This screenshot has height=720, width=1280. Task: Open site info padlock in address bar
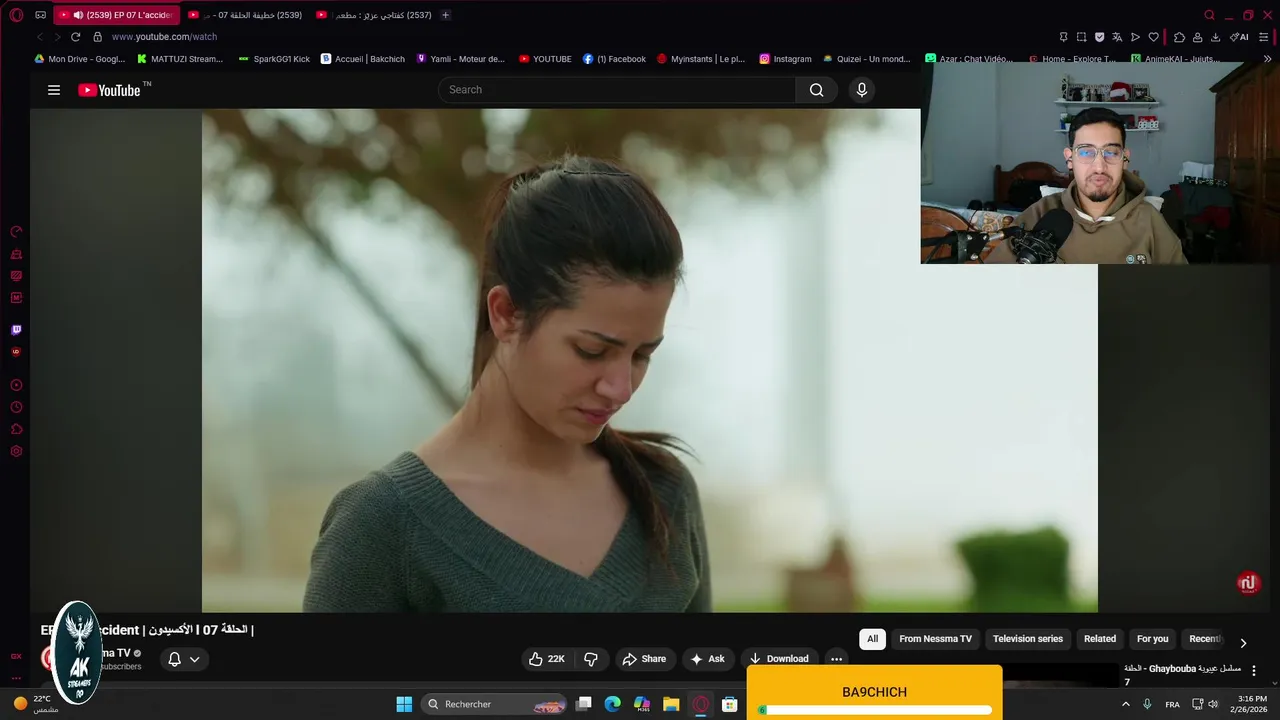97,37
